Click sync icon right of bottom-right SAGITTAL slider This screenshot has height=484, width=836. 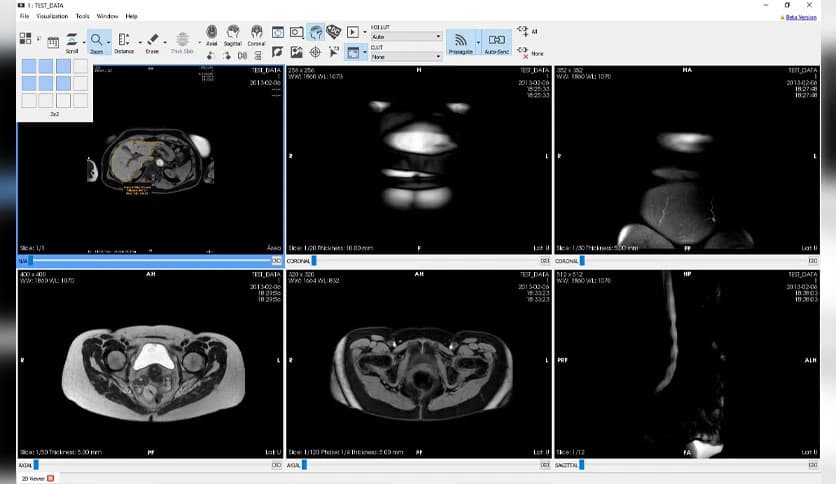(813, 465)
